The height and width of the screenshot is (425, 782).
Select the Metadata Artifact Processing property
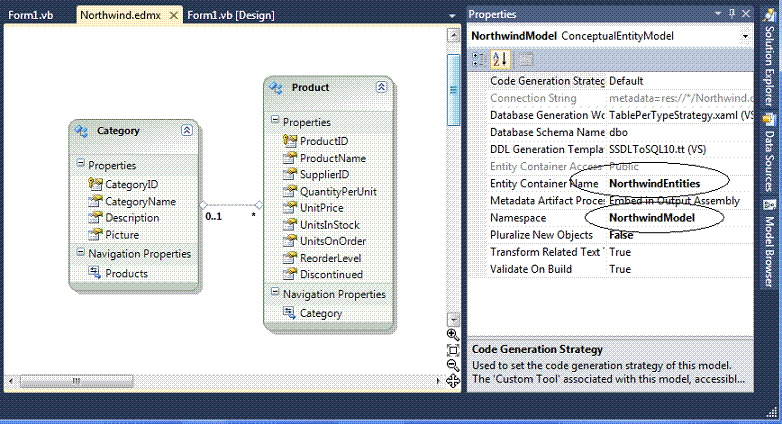tap(547, 201)
